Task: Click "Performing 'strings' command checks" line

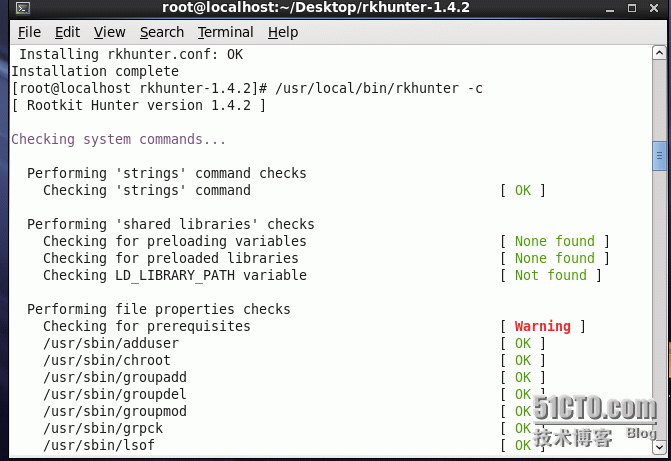Action: click(167, 173)
